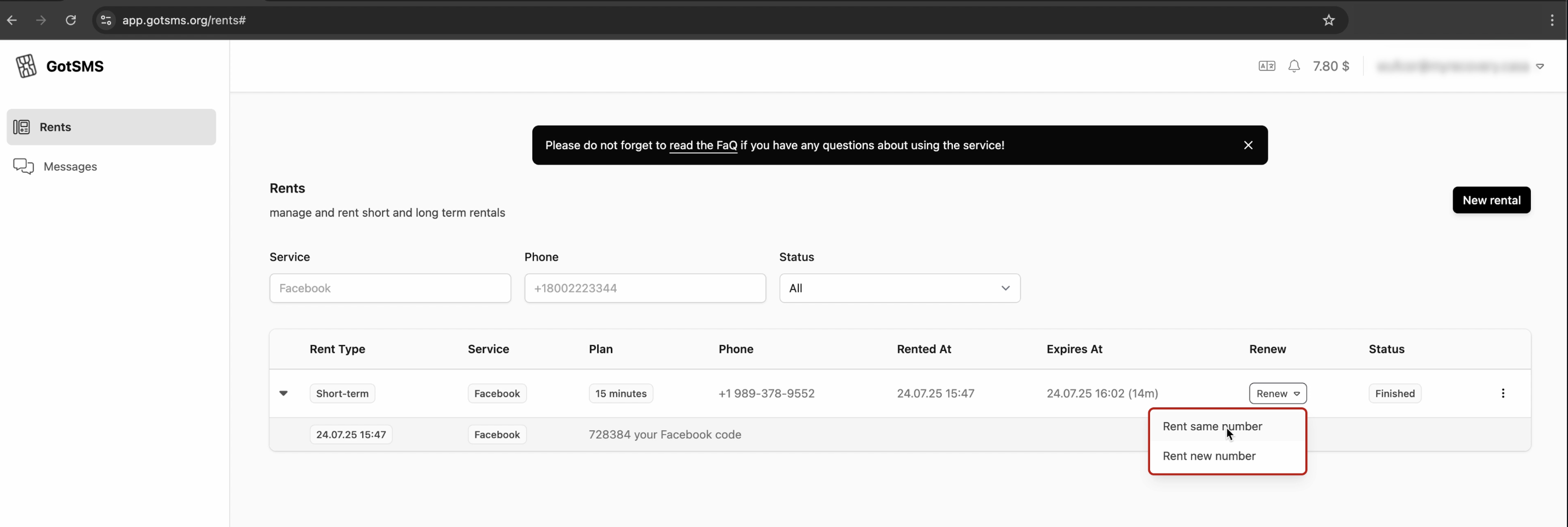Open the notifications bell
Viewport: 1568px width, 527px height.
(x=1294, y=66)
